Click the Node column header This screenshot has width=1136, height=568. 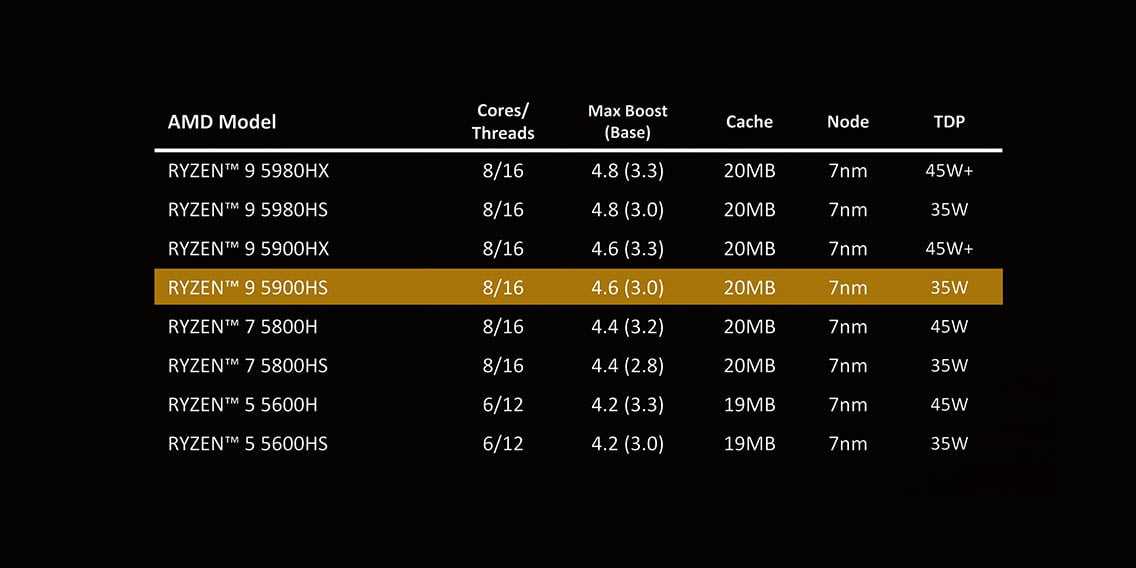848,122
